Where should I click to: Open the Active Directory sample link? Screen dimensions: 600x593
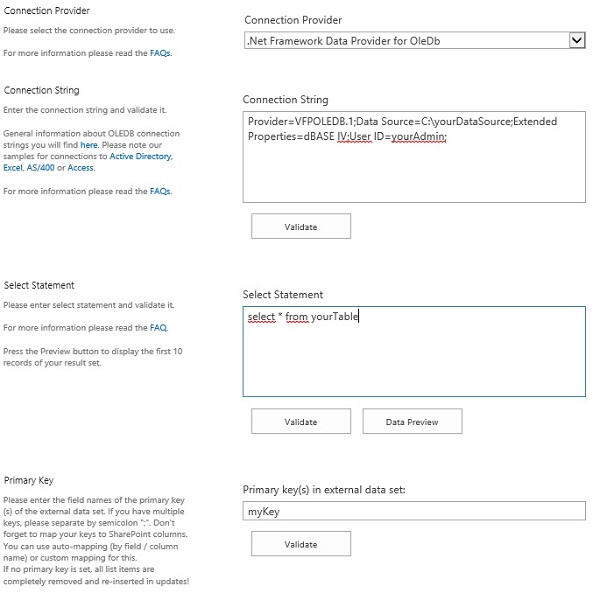click(x=140, y=157)
